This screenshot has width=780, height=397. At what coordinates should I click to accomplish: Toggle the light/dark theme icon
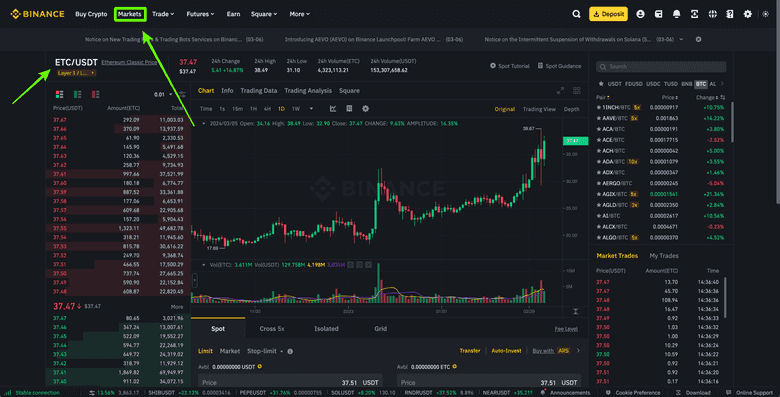(x=766, y=14)
